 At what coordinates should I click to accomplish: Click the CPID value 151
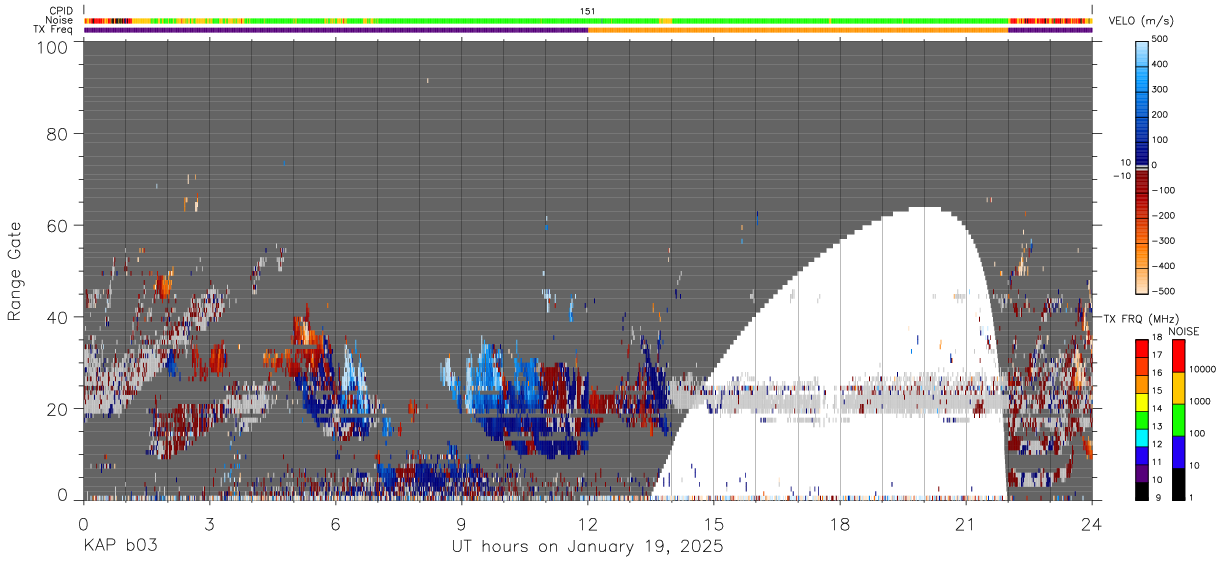click(x=588, y=11)
